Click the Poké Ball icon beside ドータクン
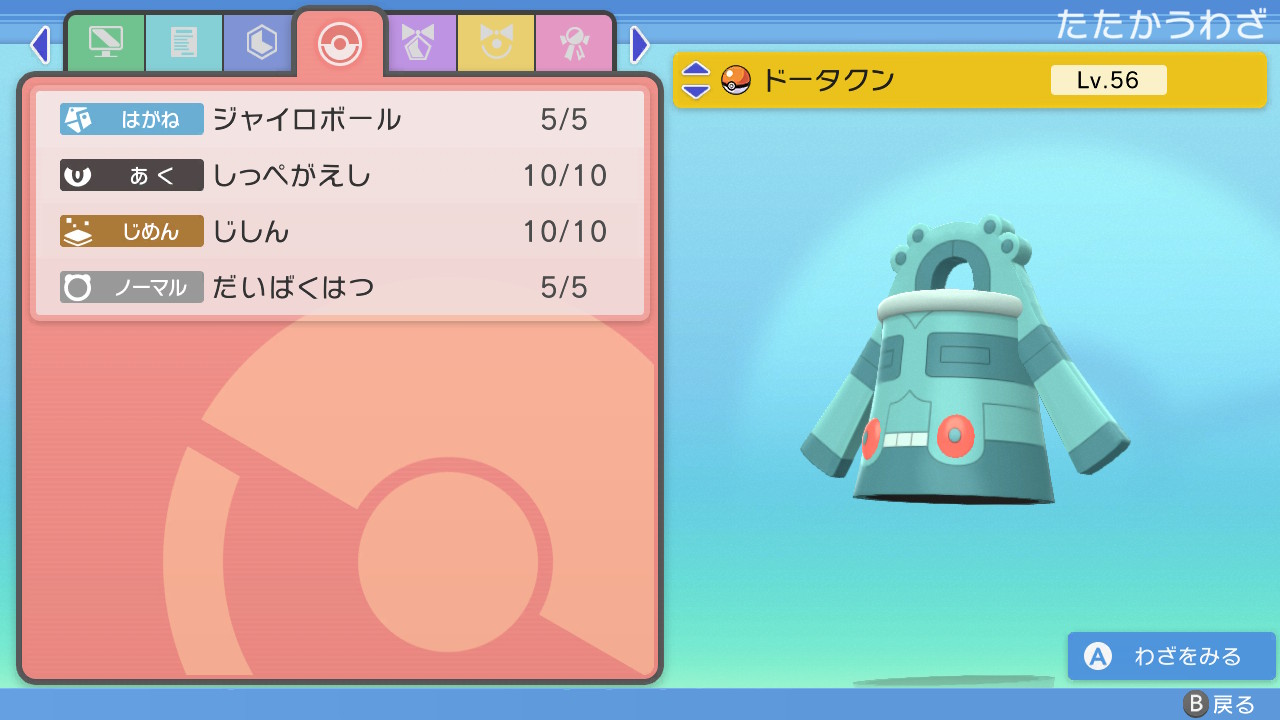Viewport: 1280px width, 720px height. [736, 80]
